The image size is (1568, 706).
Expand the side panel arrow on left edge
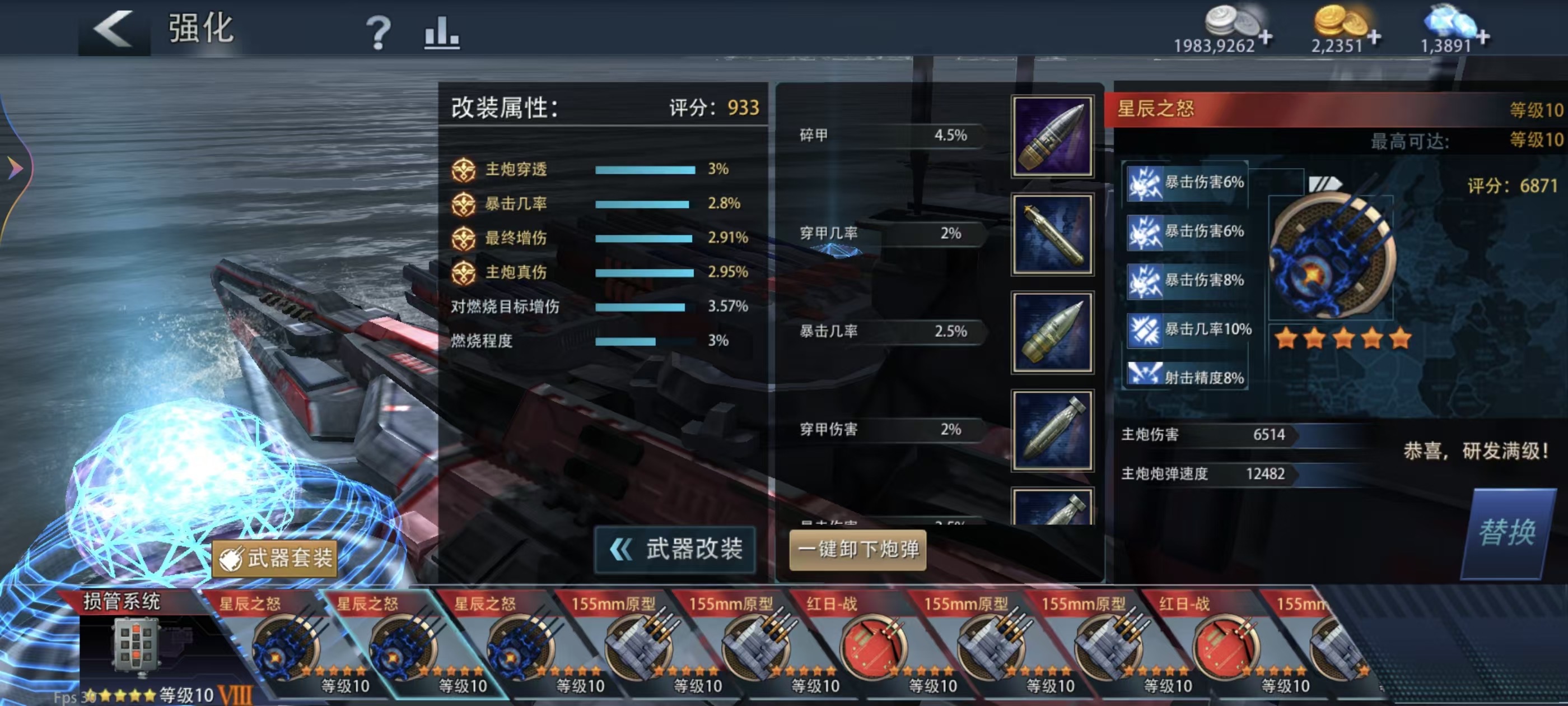(15, 168)
